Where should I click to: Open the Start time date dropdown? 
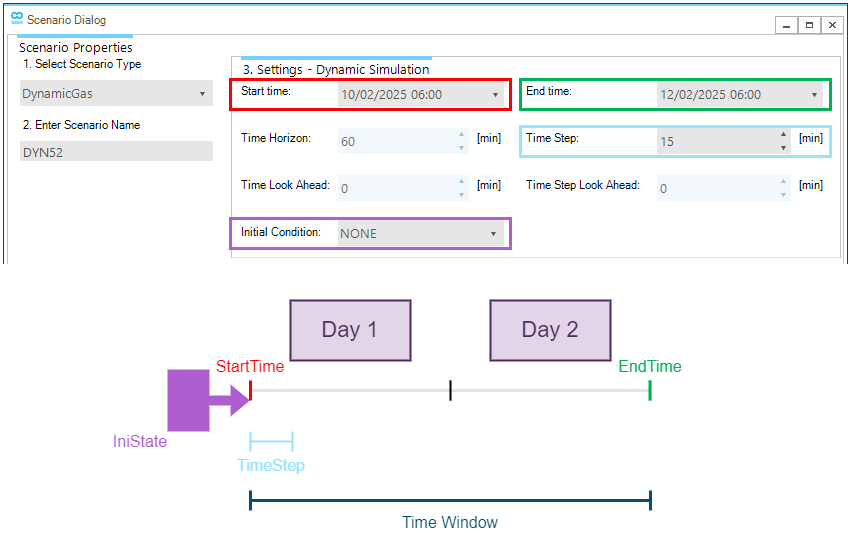click(495, 95)
